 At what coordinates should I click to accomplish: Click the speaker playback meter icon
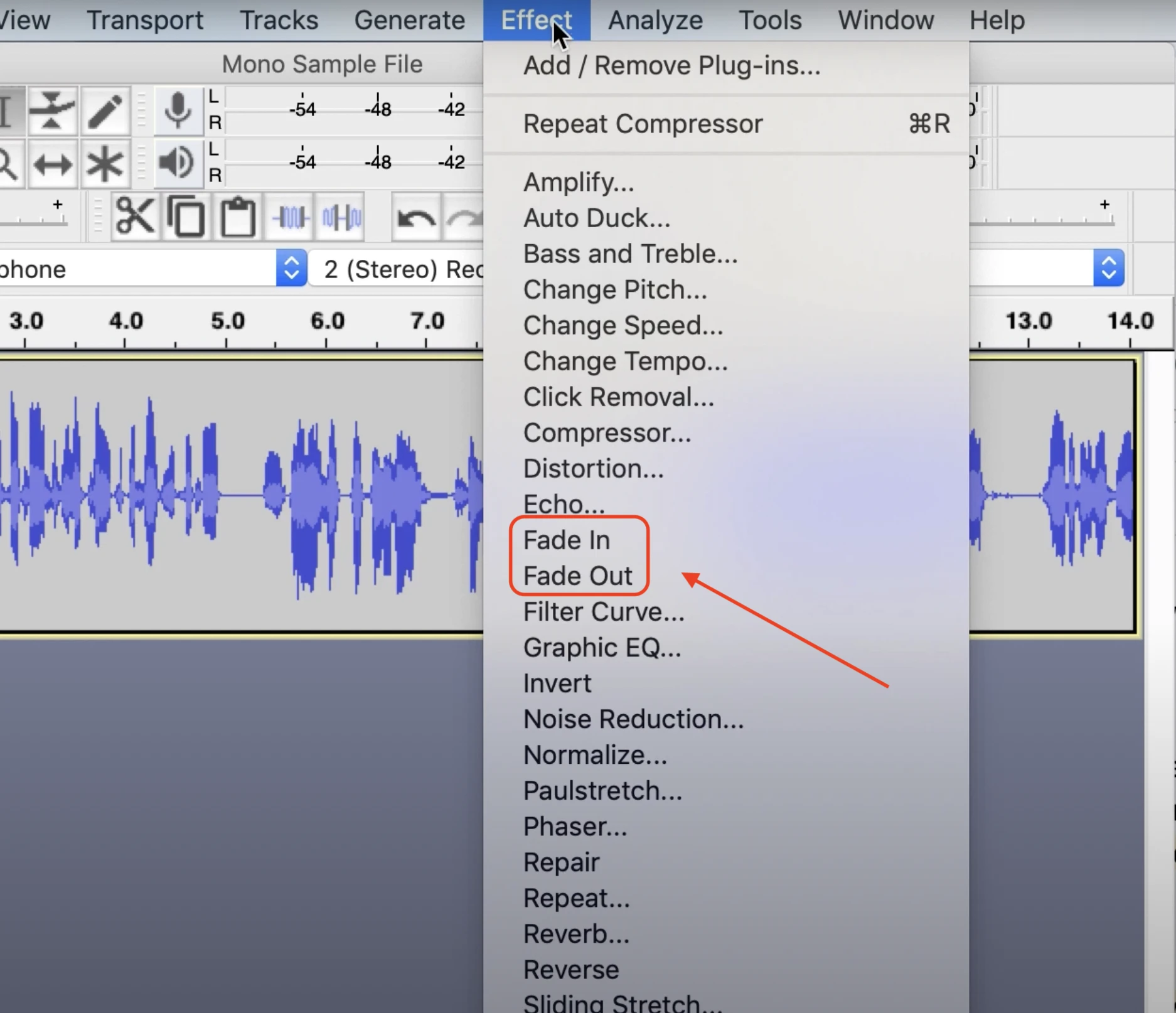pos(177,163)
